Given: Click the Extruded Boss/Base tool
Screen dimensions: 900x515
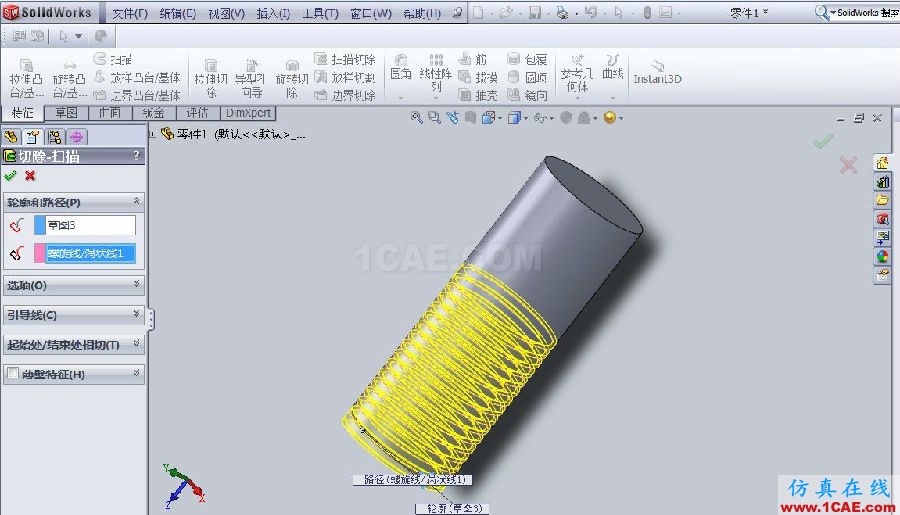Looking at the screenshot, I should pyautogui.click(x=26, y=79).
